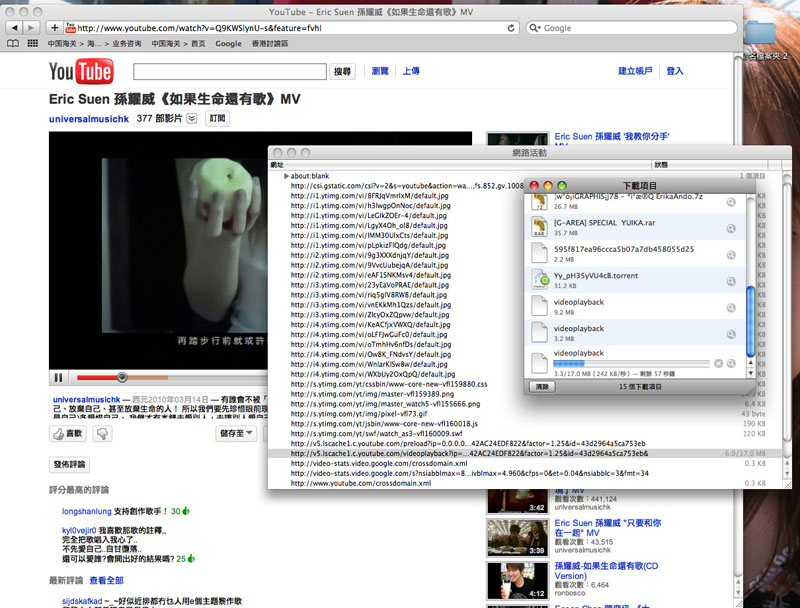Clear the downloads list

(x=541, y=386)
